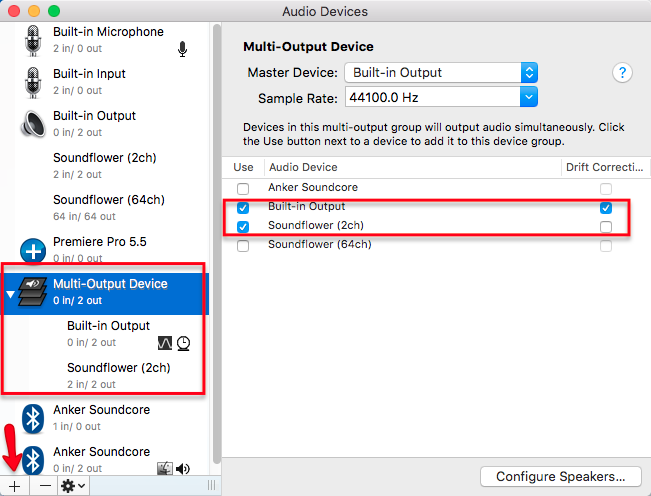
Task: Select the Built-in Microphone label
Action: [108, 32]
